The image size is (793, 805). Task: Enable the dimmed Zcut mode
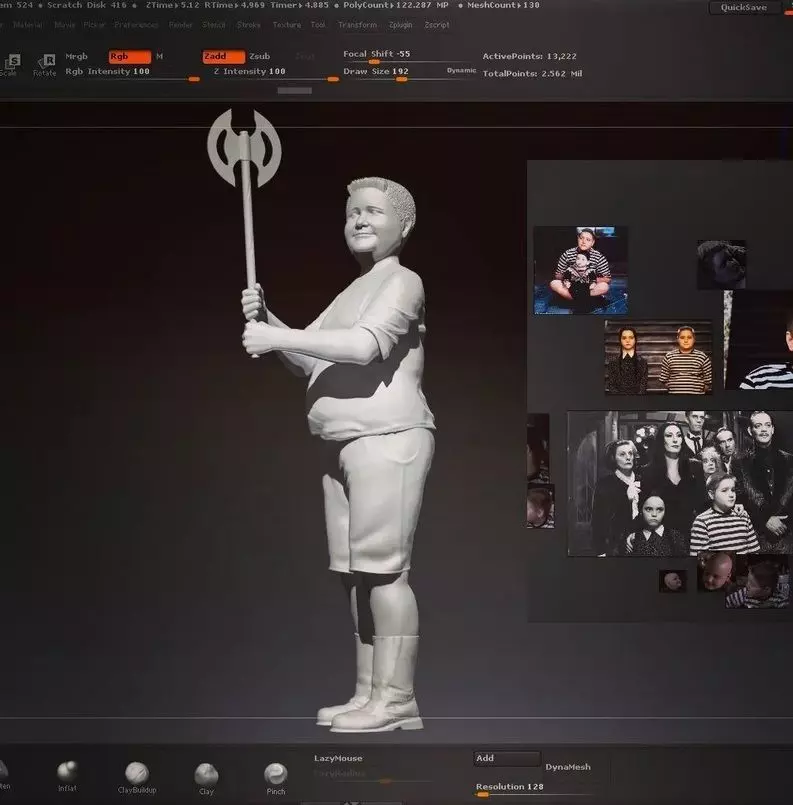[305, 56]
